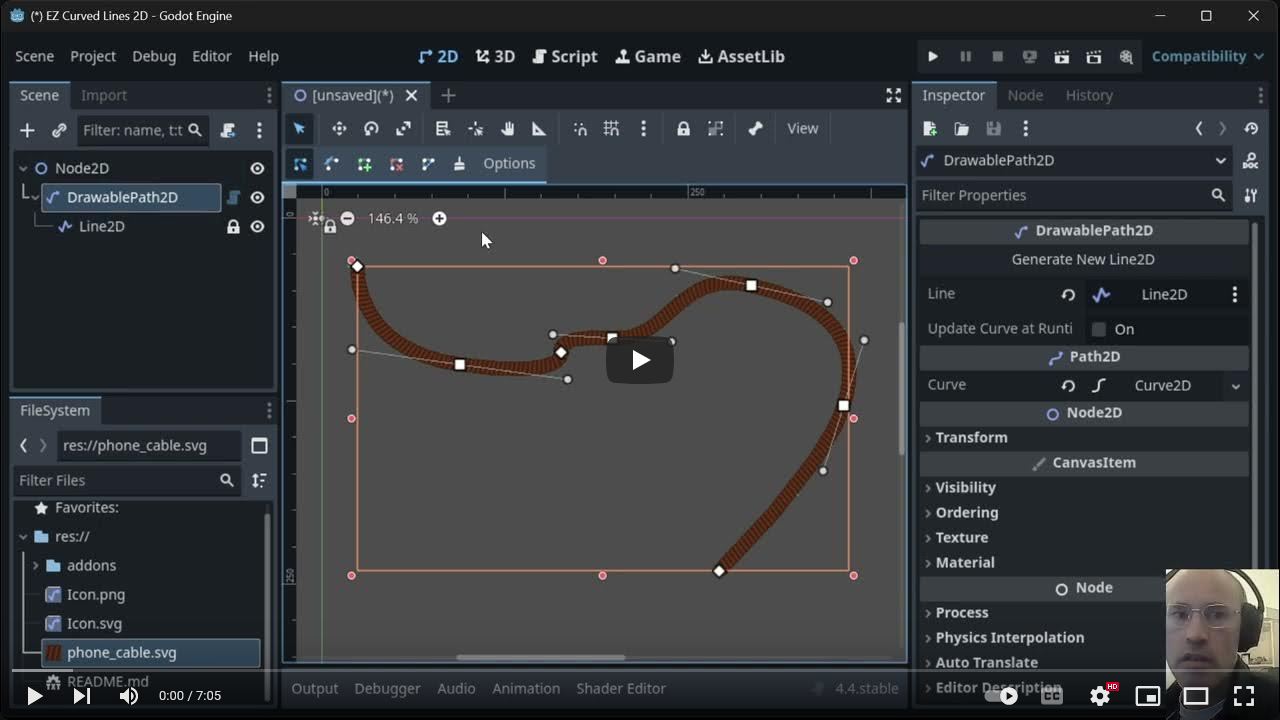Toggle Smart Snap icon
This screenshot has width=1280, height=720.
coord(580,128)
